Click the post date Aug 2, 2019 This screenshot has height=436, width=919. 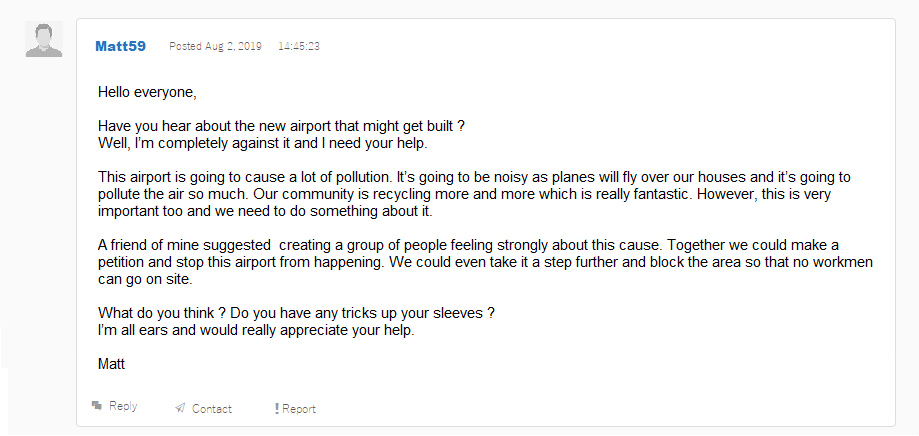[232, 46]
